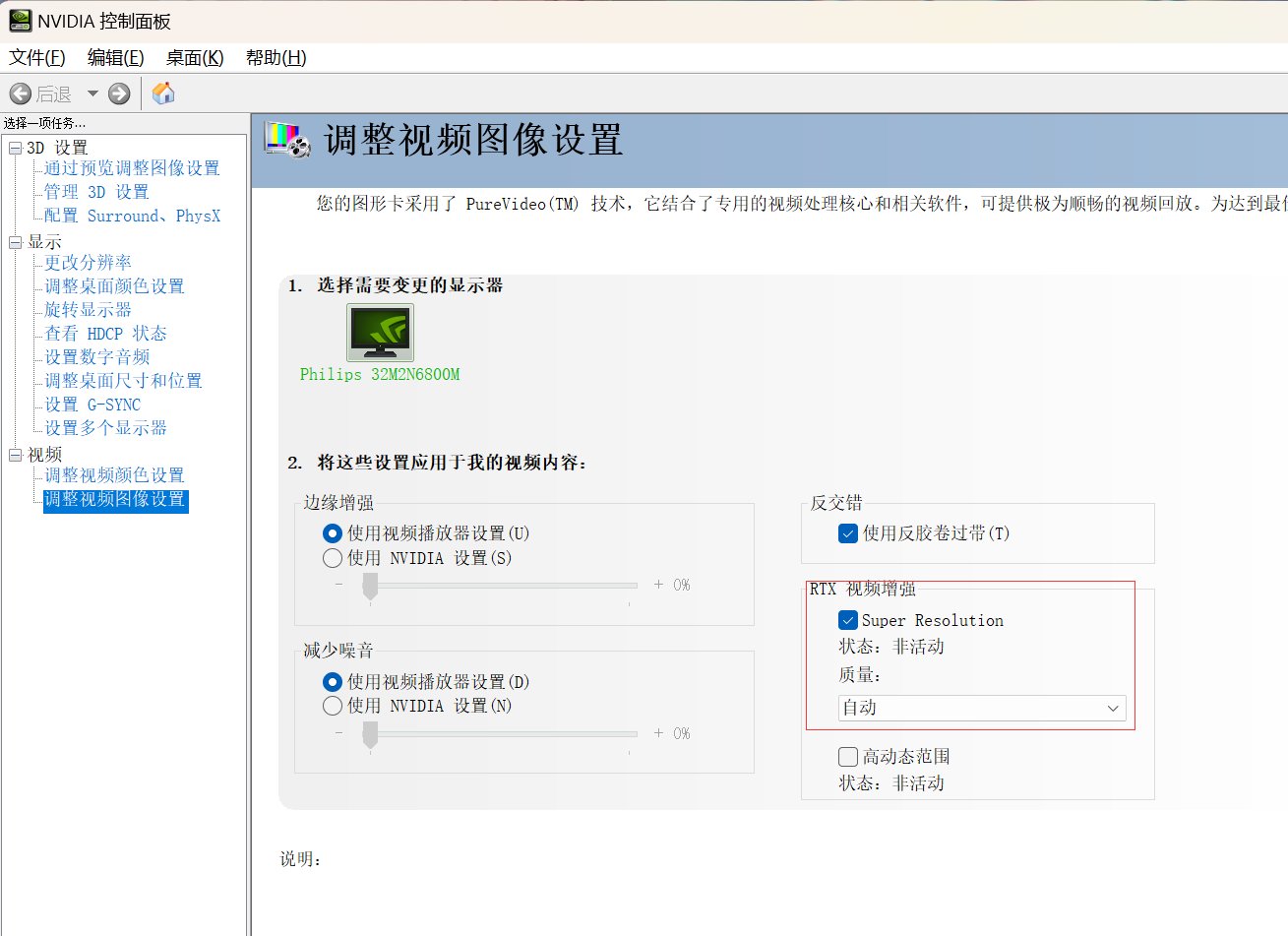This screenshot has height=936, width=1288.
Task: Go to 设置 G-SYNC page
Action: pos(92,405)
